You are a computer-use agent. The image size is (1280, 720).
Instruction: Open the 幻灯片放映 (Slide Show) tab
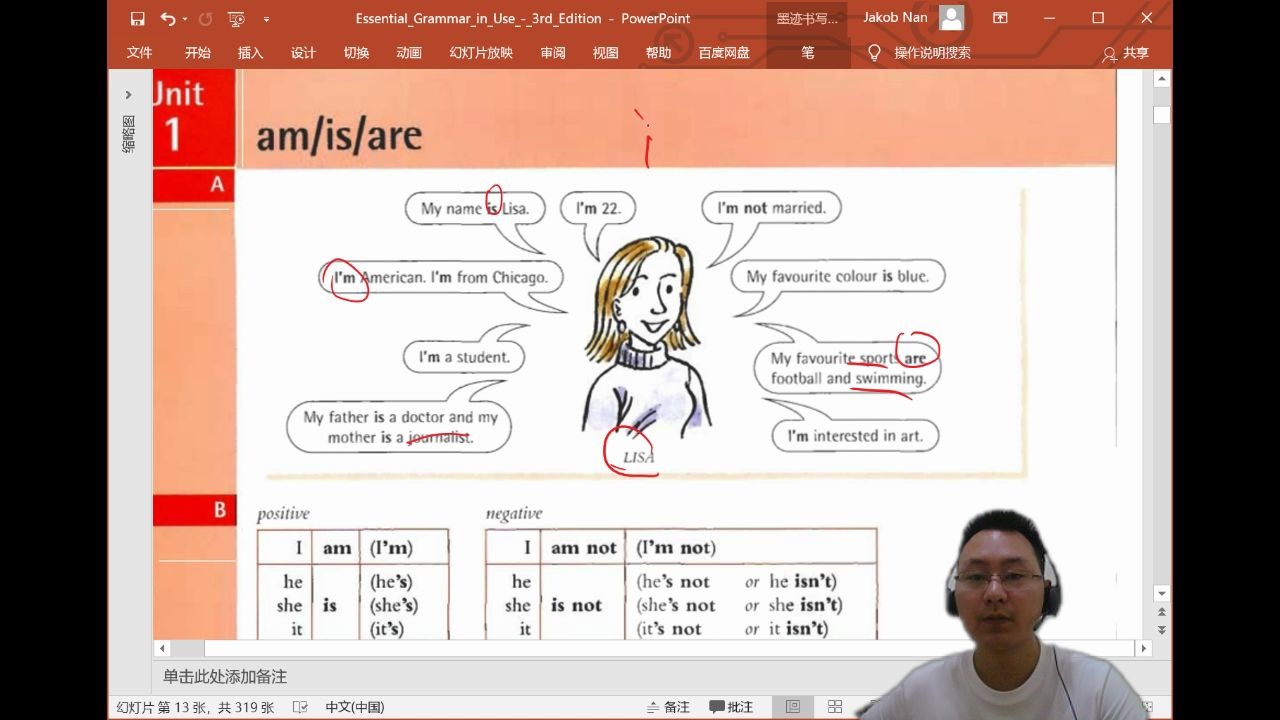pos(481,53)
